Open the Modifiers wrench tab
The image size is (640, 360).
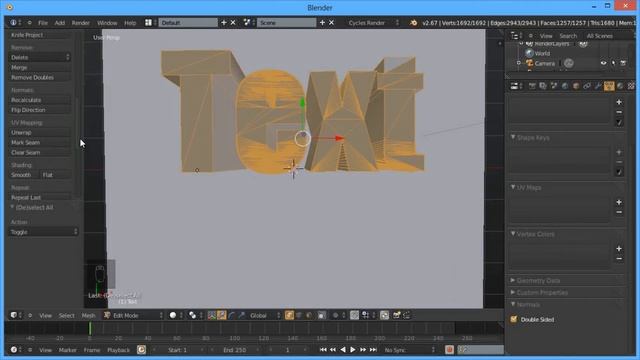tap(598, 86)
